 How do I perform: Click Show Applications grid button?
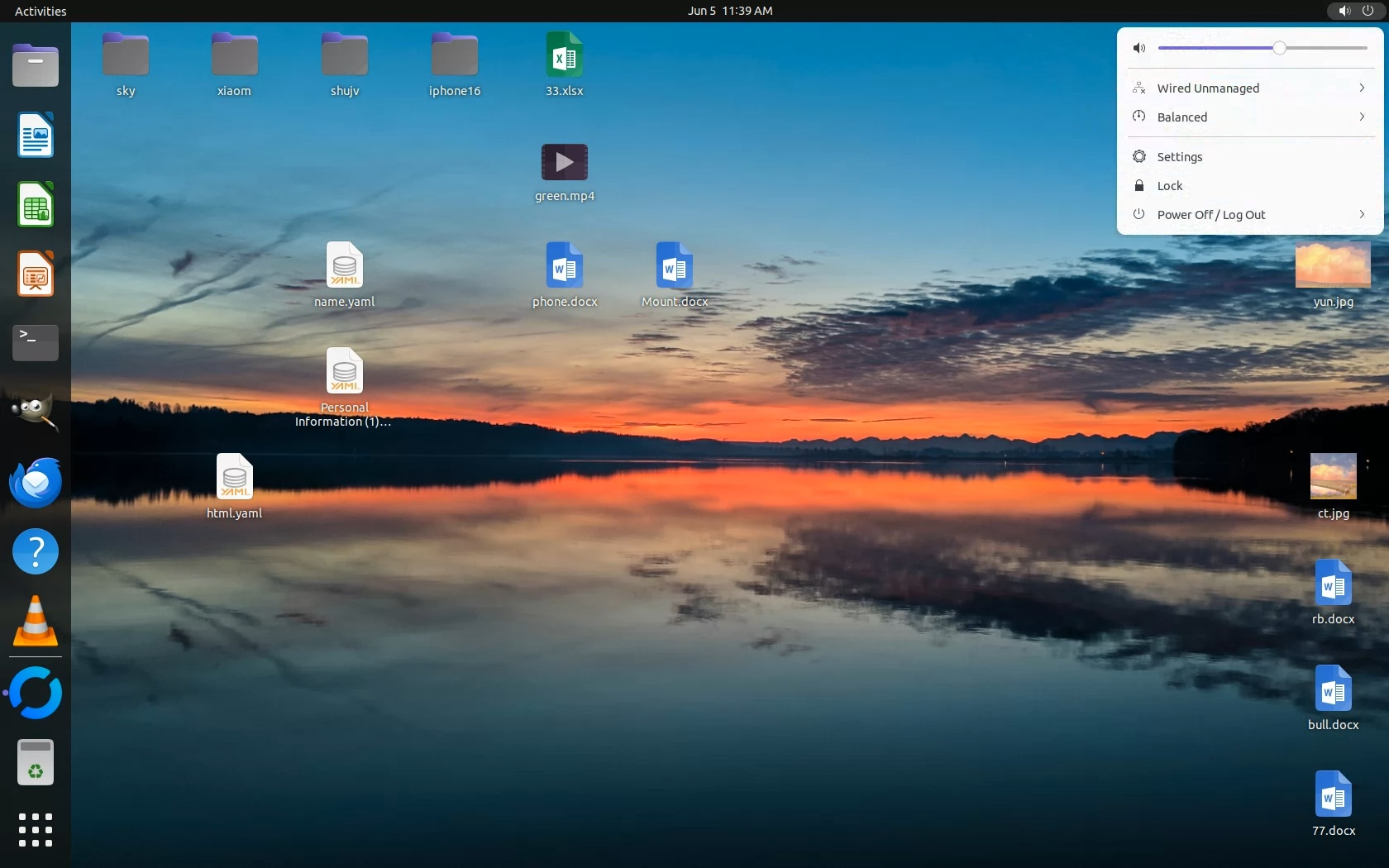click(x=36, y=830)
